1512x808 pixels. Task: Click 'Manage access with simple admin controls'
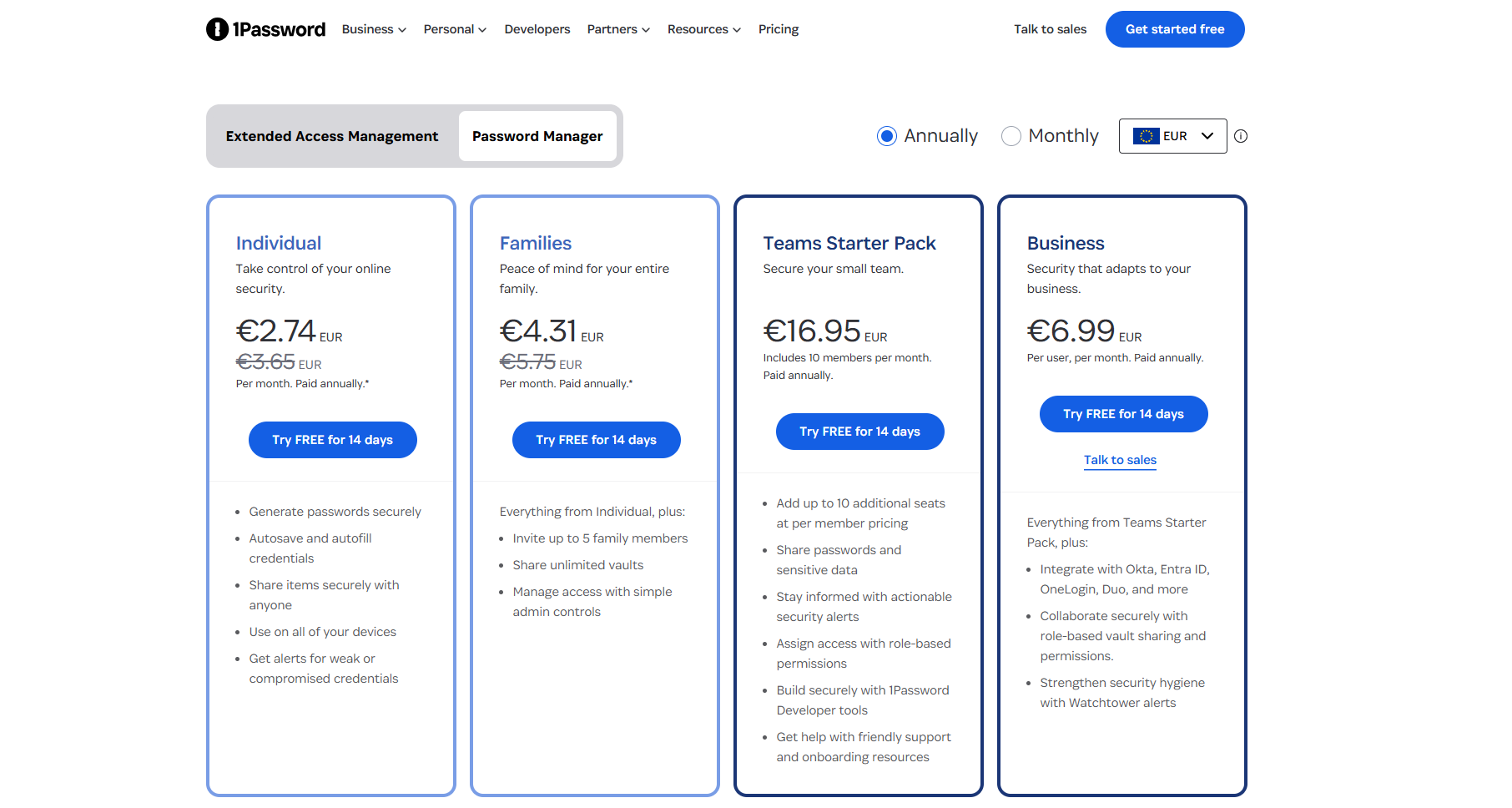click(x=592, y=602)
